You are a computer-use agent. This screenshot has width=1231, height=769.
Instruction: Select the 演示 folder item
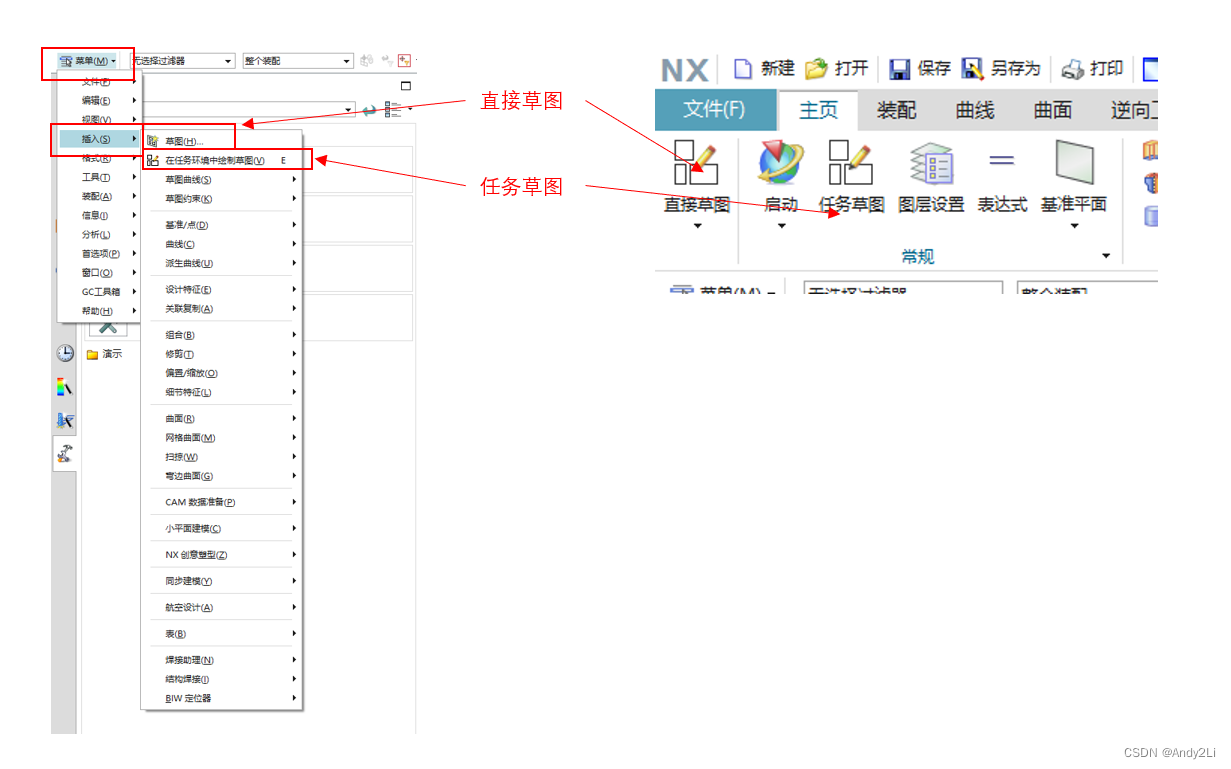(104, 354)
